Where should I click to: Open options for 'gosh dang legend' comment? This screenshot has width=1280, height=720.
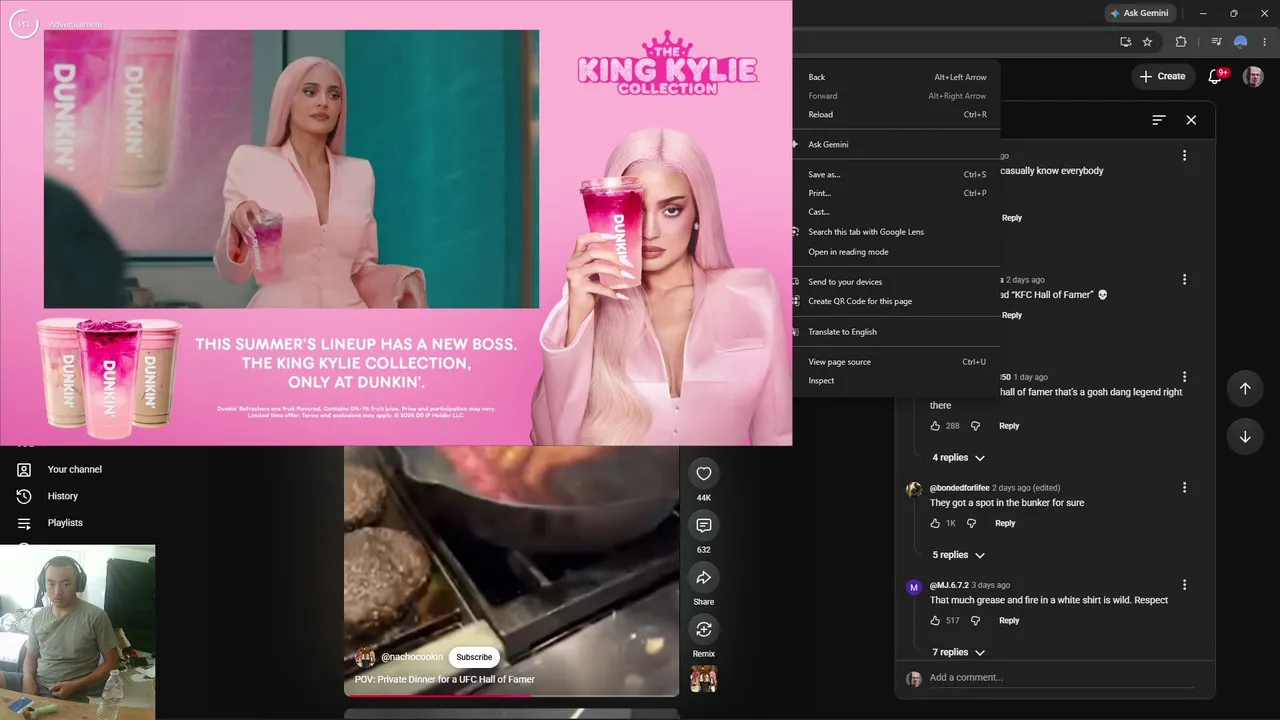tap(1184, 377)
